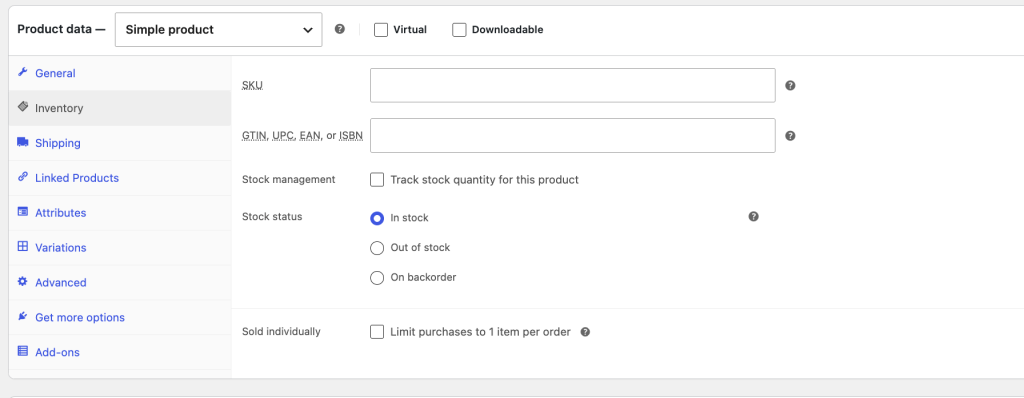Check Limit purchases to 1 item per order
This screenshot has width=1024, height=398.
click(377, 332)
